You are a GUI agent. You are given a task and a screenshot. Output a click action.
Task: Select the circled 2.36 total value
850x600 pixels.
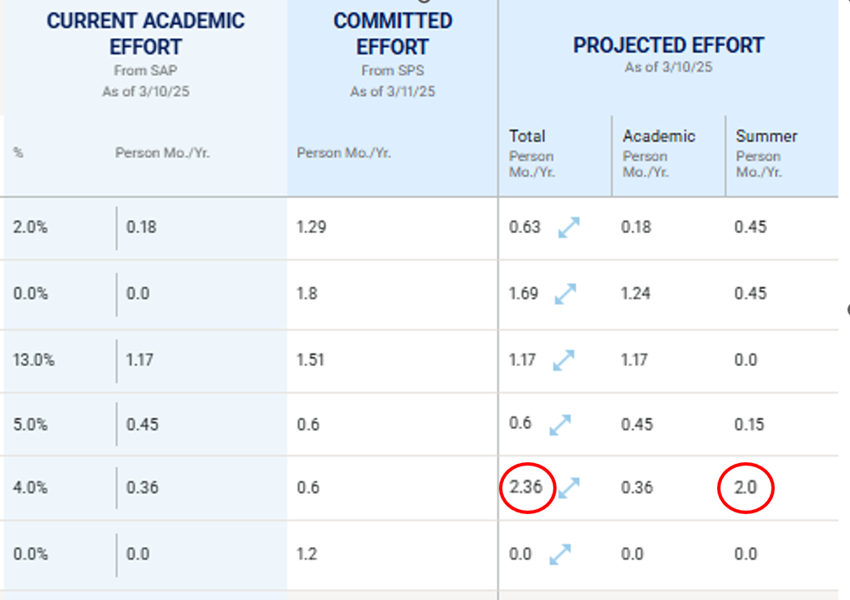[x=526, y=487]
